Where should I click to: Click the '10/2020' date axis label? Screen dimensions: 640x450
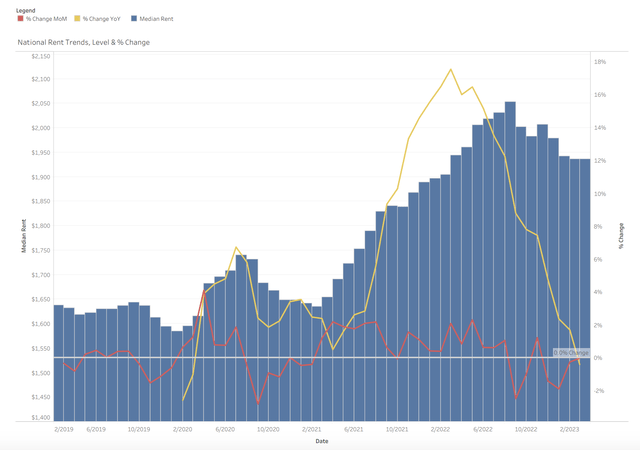268,430
